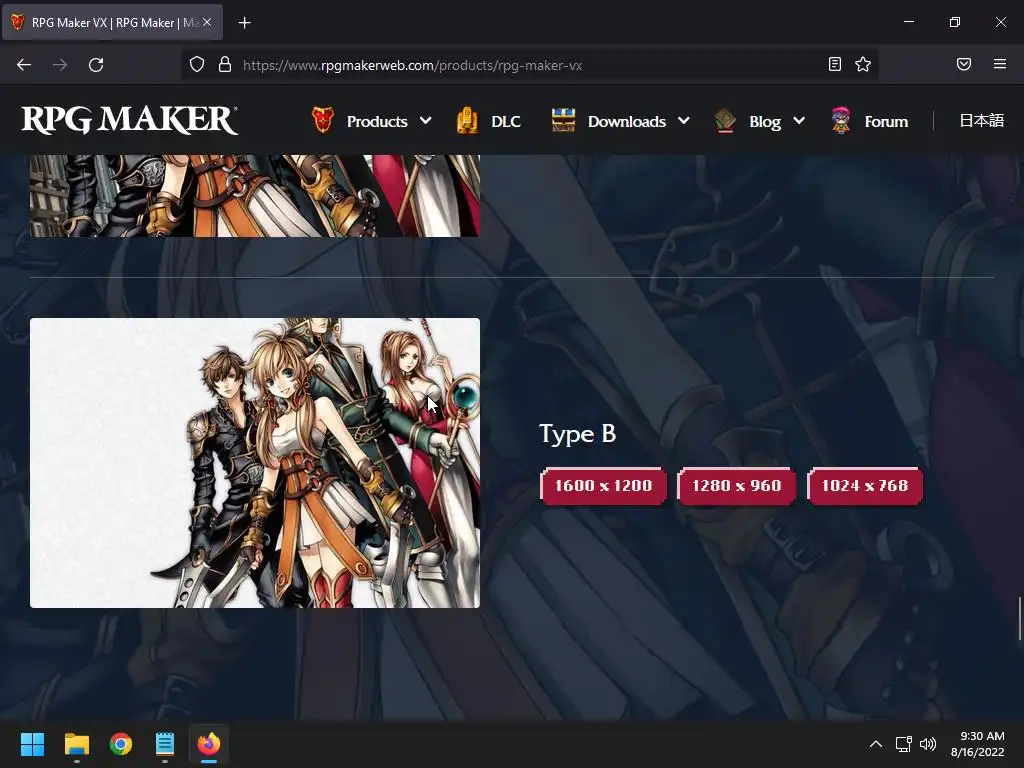Image resolution: width=1024 pixels, height=768 pixels.
Task: Click the Products shield icon
Action: pos(323,120)
